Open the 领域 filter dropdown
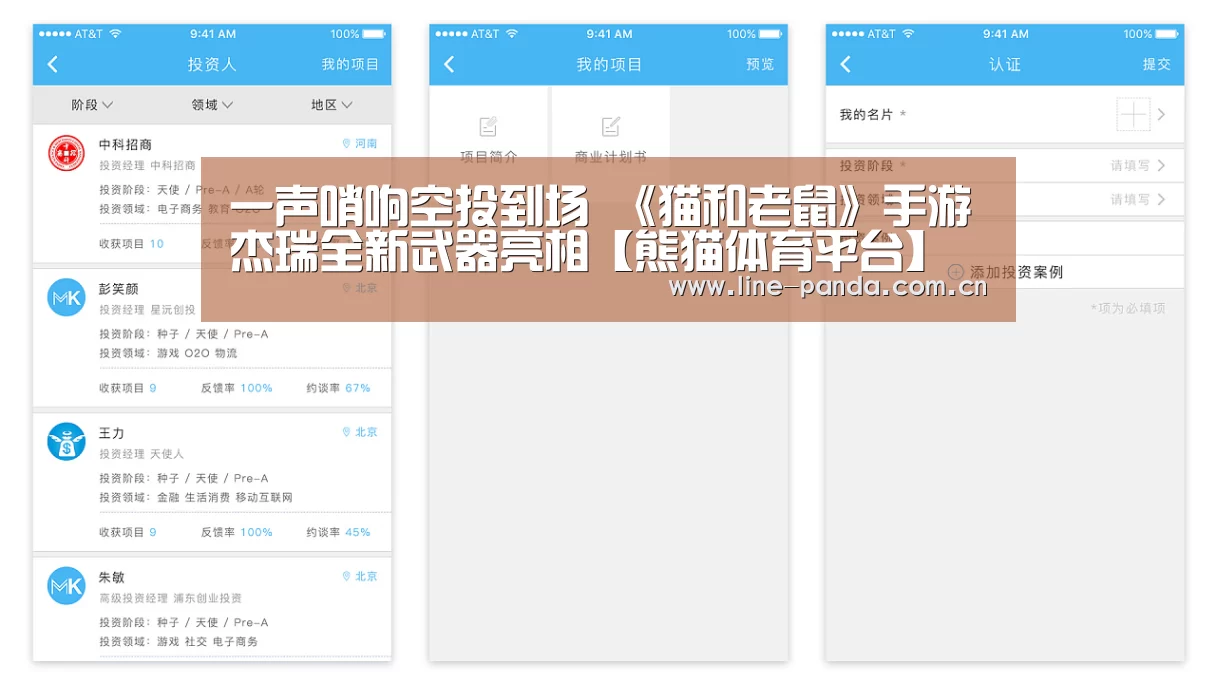Viewport: 1216px width, 684px height. point(212,104)
